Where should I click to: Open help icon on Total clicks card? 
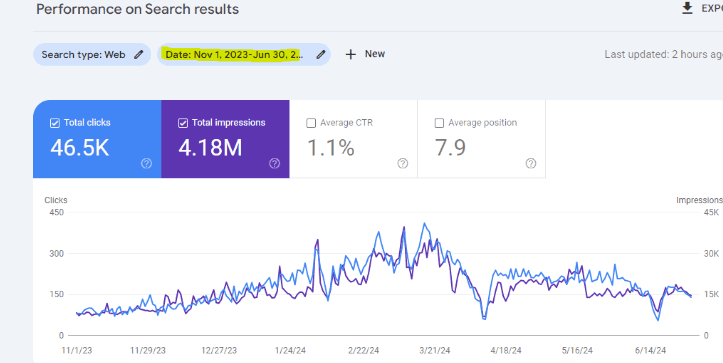146,163
